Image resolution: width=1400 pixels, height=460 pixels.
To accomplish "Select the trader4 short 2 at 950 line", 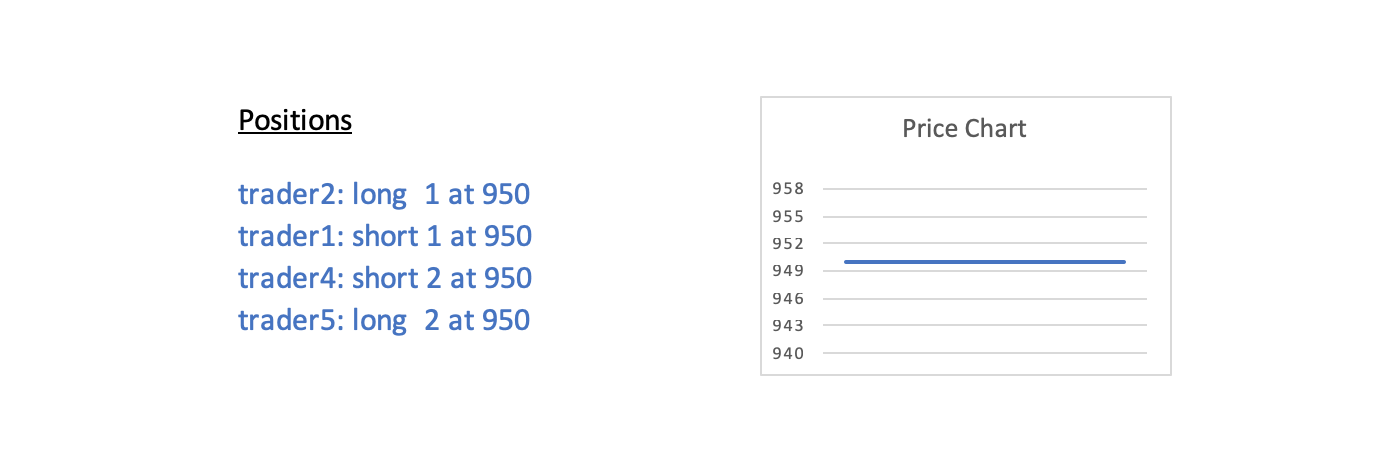I will click(385, 278).
